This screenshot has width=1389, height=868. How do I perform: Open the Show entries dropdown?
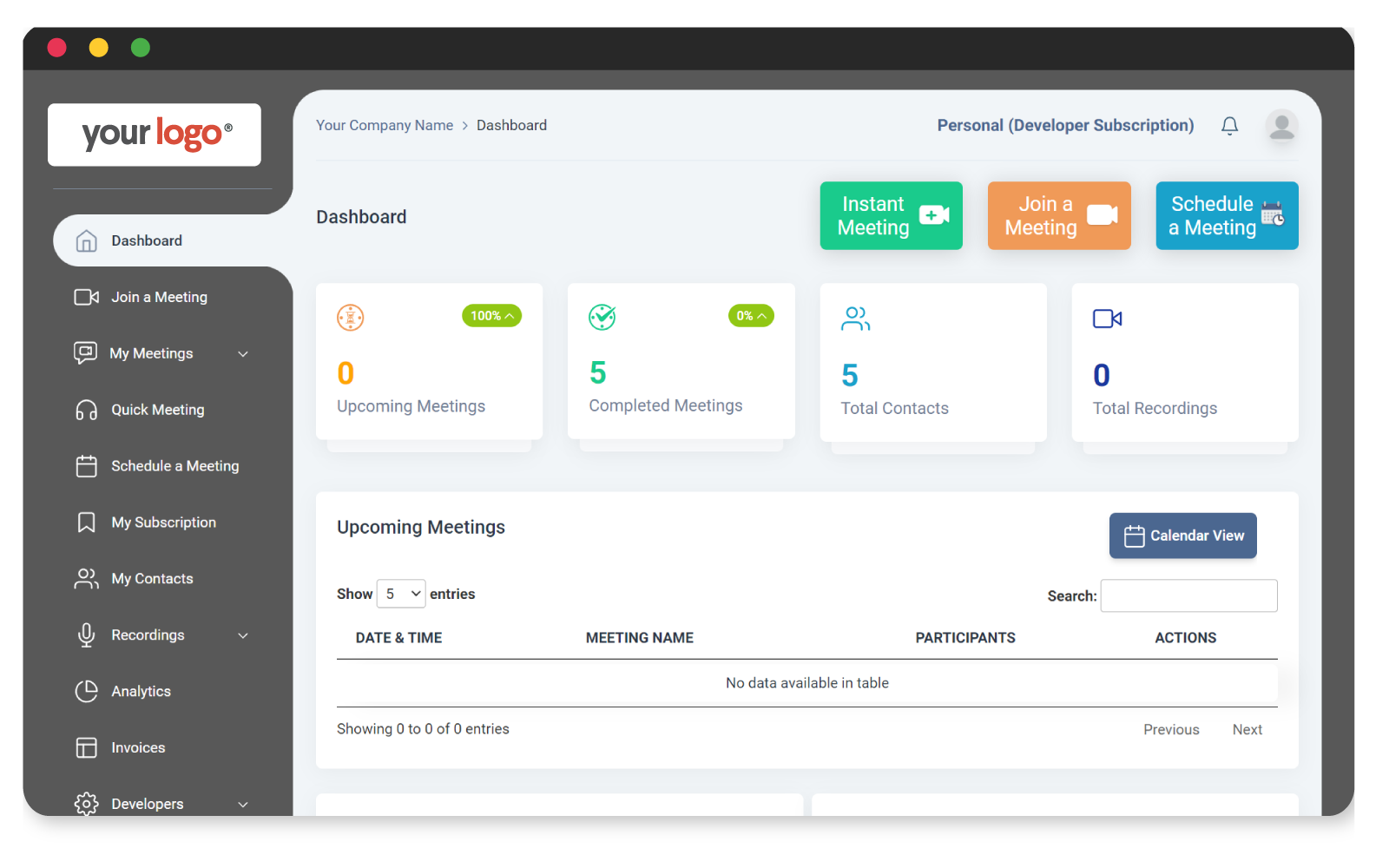(400, 594)
